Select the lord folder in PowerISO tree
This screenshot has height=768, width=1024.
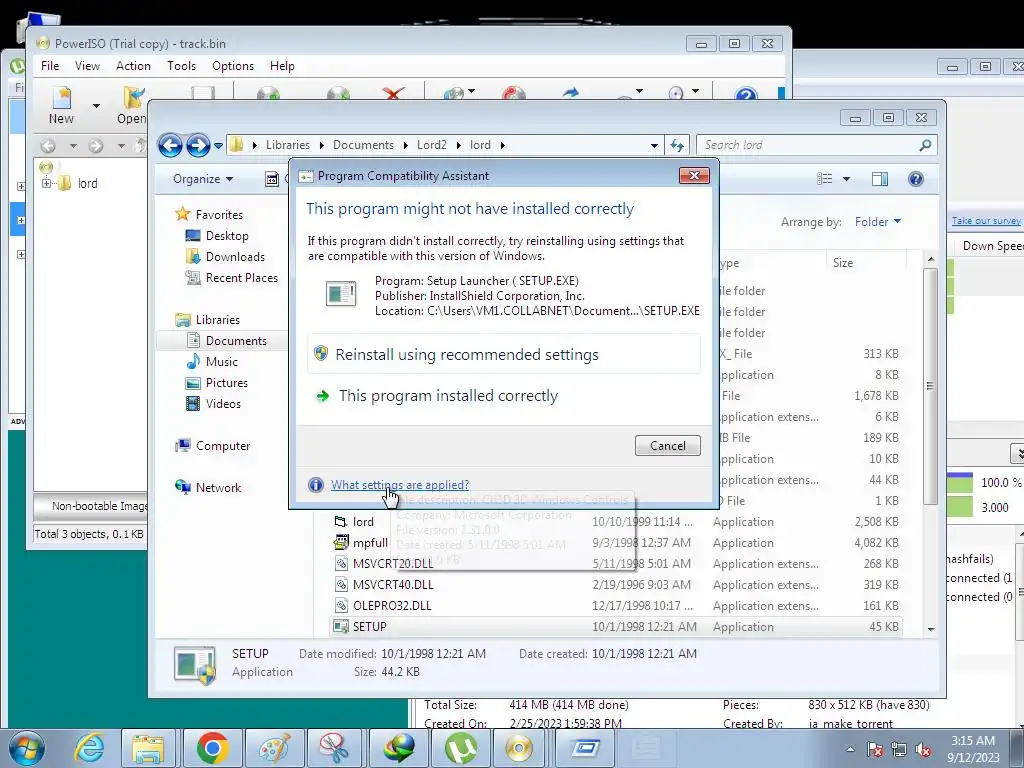click(x=87, y=184)
